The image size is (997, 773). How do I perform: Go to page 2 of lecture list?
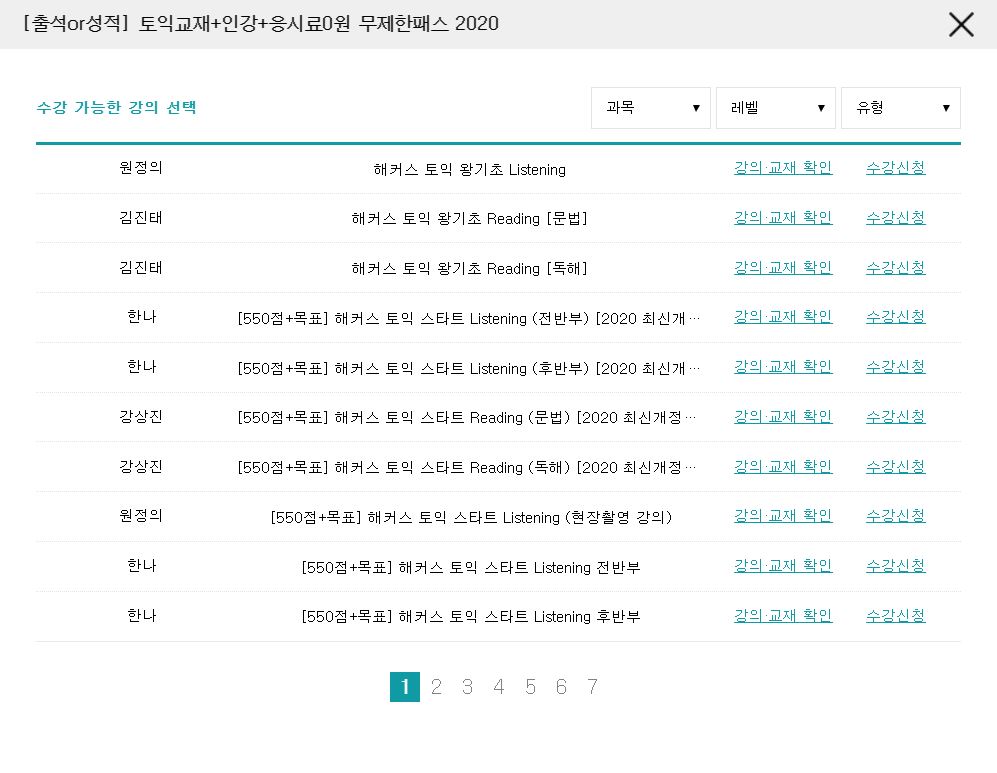(x=436, y=687)
